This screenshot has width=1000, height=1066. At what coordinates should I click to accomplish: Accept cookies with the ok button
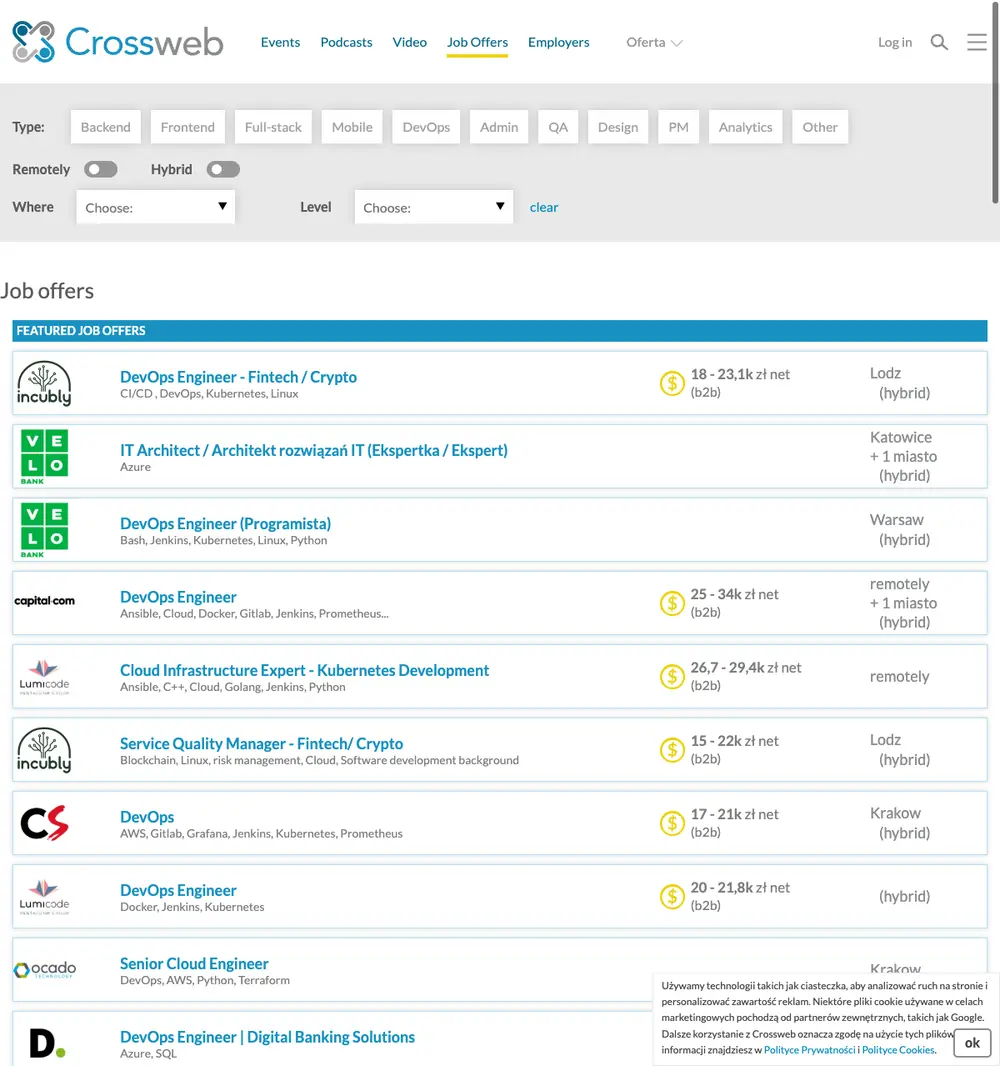972,1043
